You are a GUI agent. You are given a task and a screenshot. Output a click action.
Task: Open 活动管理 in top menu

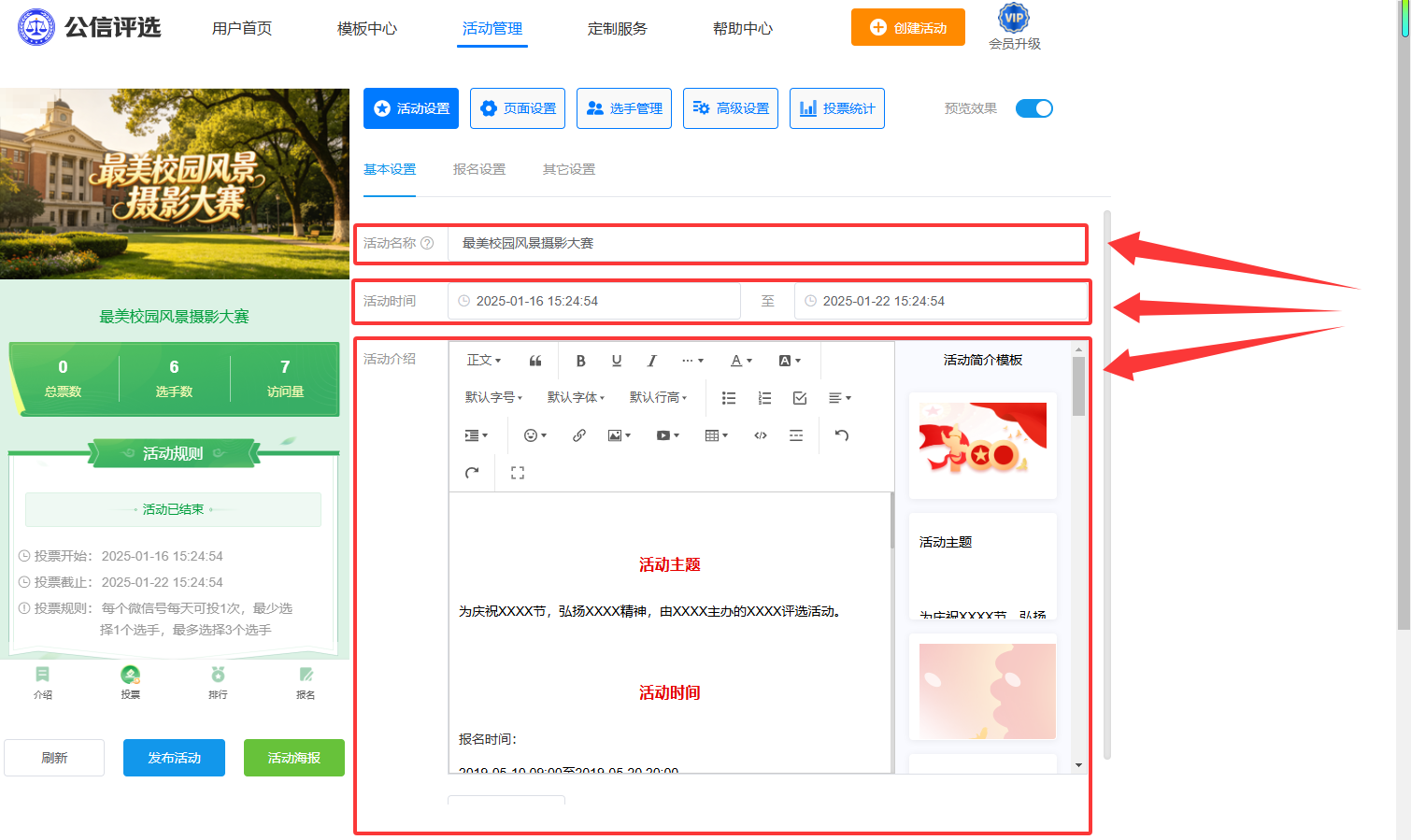(492, 28)
